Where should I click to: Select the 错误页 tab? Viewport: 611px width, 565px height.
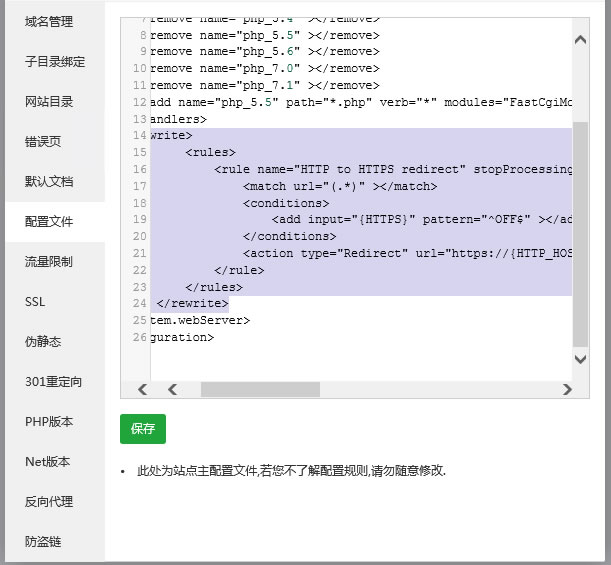click(x=43, y=141)
